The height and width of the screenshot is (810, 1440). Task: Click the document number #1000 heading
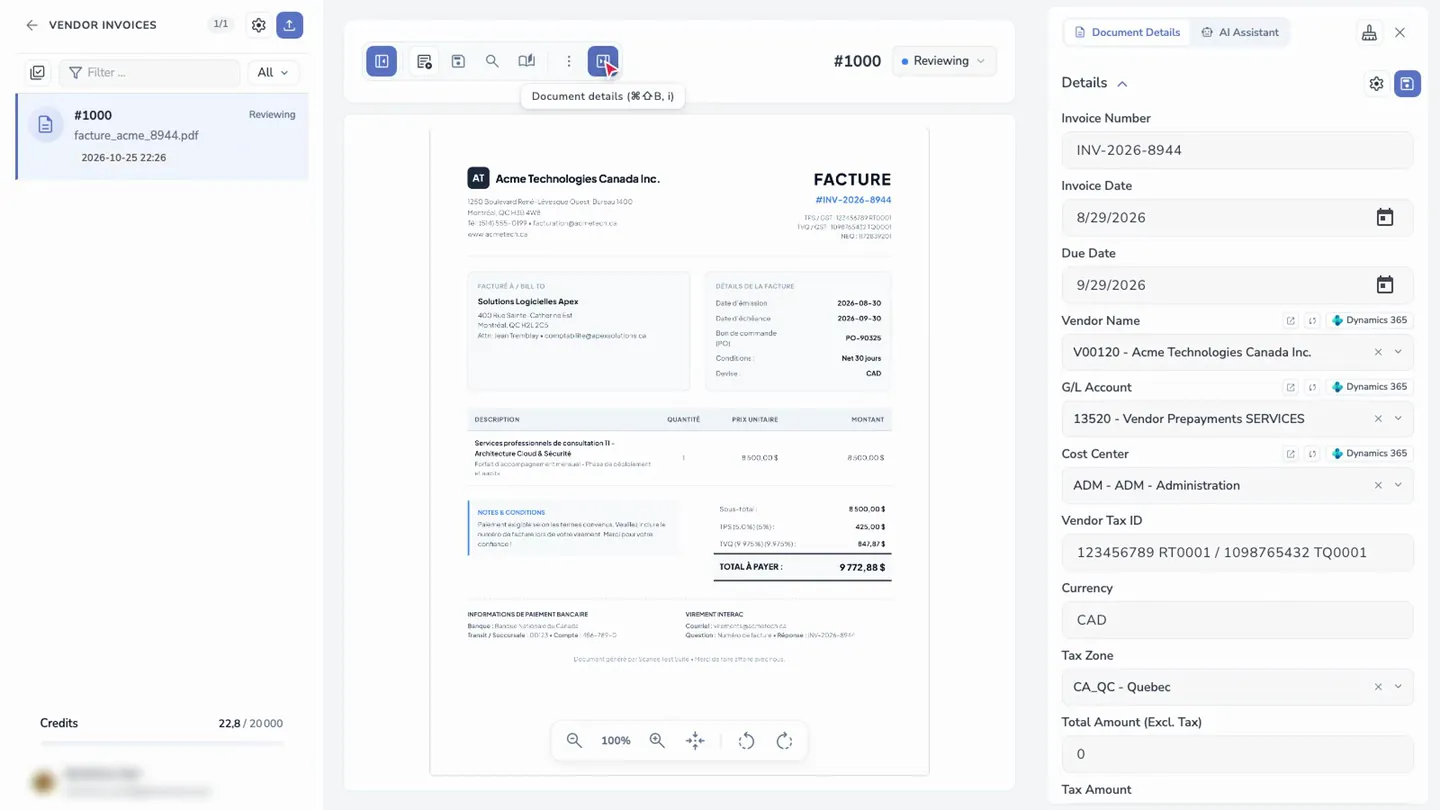857,61
